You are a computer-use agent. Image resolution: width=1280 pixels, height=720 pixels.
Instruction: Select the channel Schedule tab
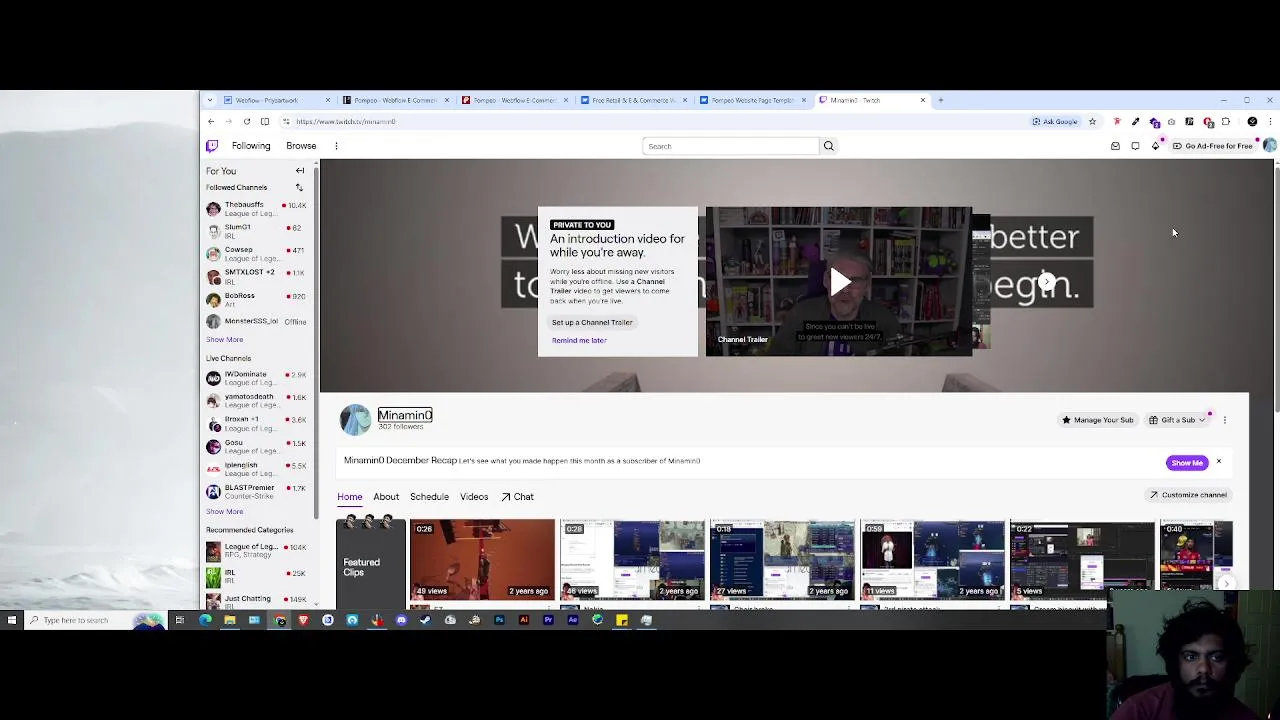pos(429,497)
